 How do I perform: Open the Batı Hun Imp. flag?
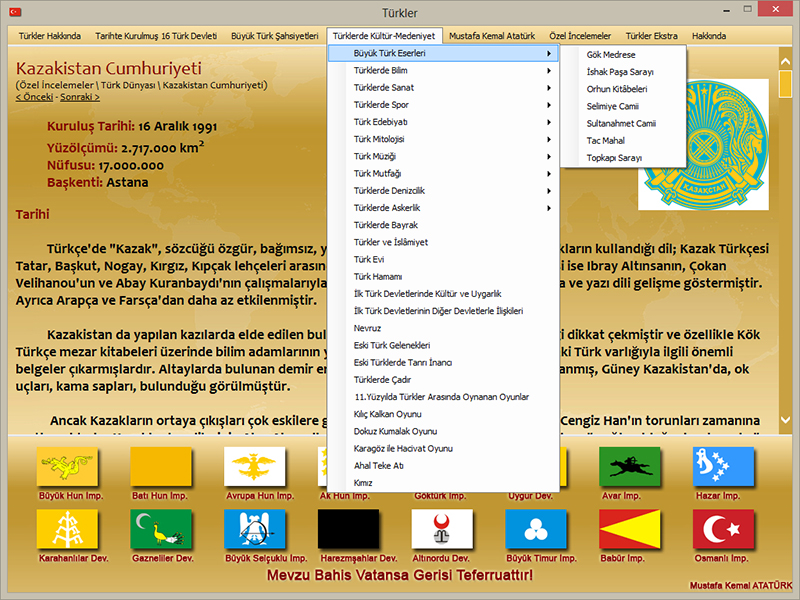point(161,466)
